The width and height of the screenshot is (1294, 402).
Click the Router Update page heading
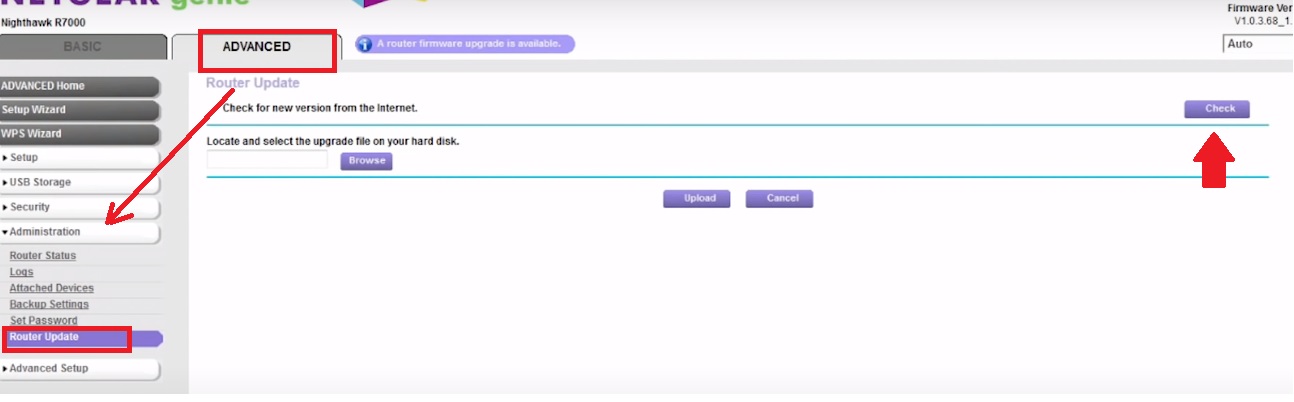pos(252,83)
